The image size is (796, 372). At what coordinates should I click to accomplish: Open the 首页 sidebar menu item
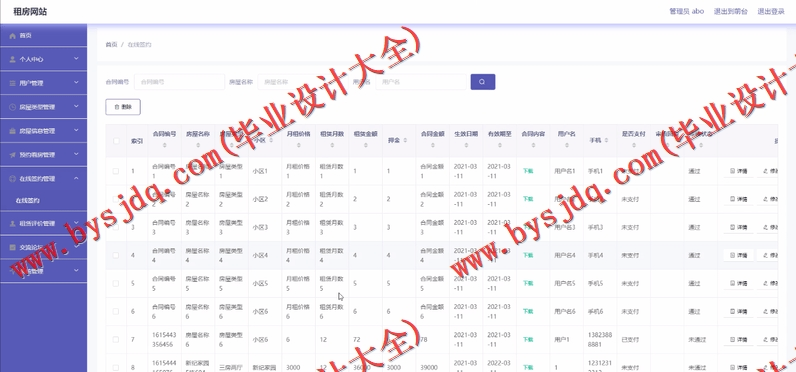[x=43, y=36]
